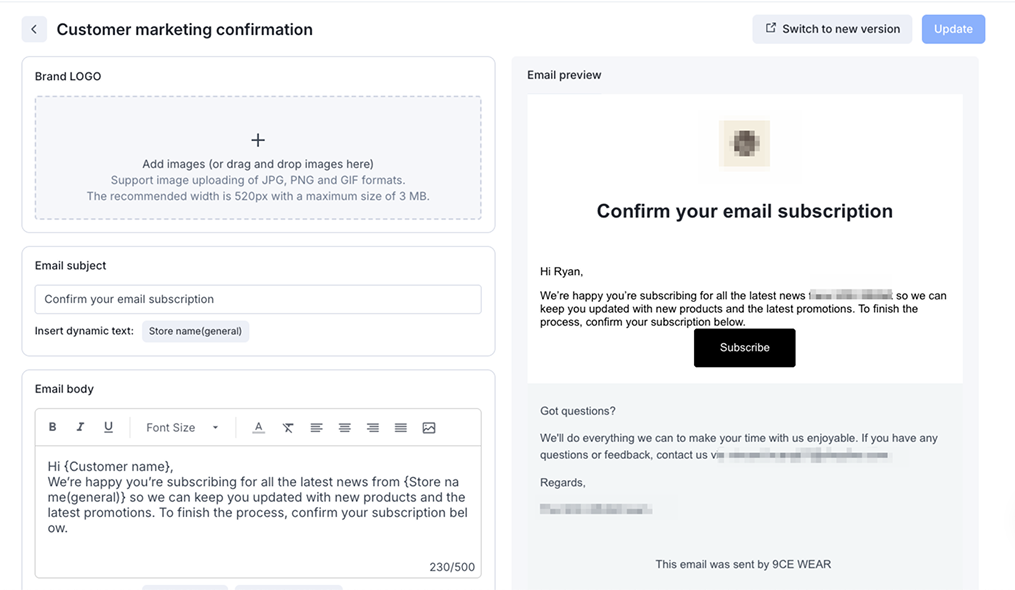Viewport: 1015px width, 590px height.
Task: Click the Subscribe button in email preview
Action: coord(744,348)
